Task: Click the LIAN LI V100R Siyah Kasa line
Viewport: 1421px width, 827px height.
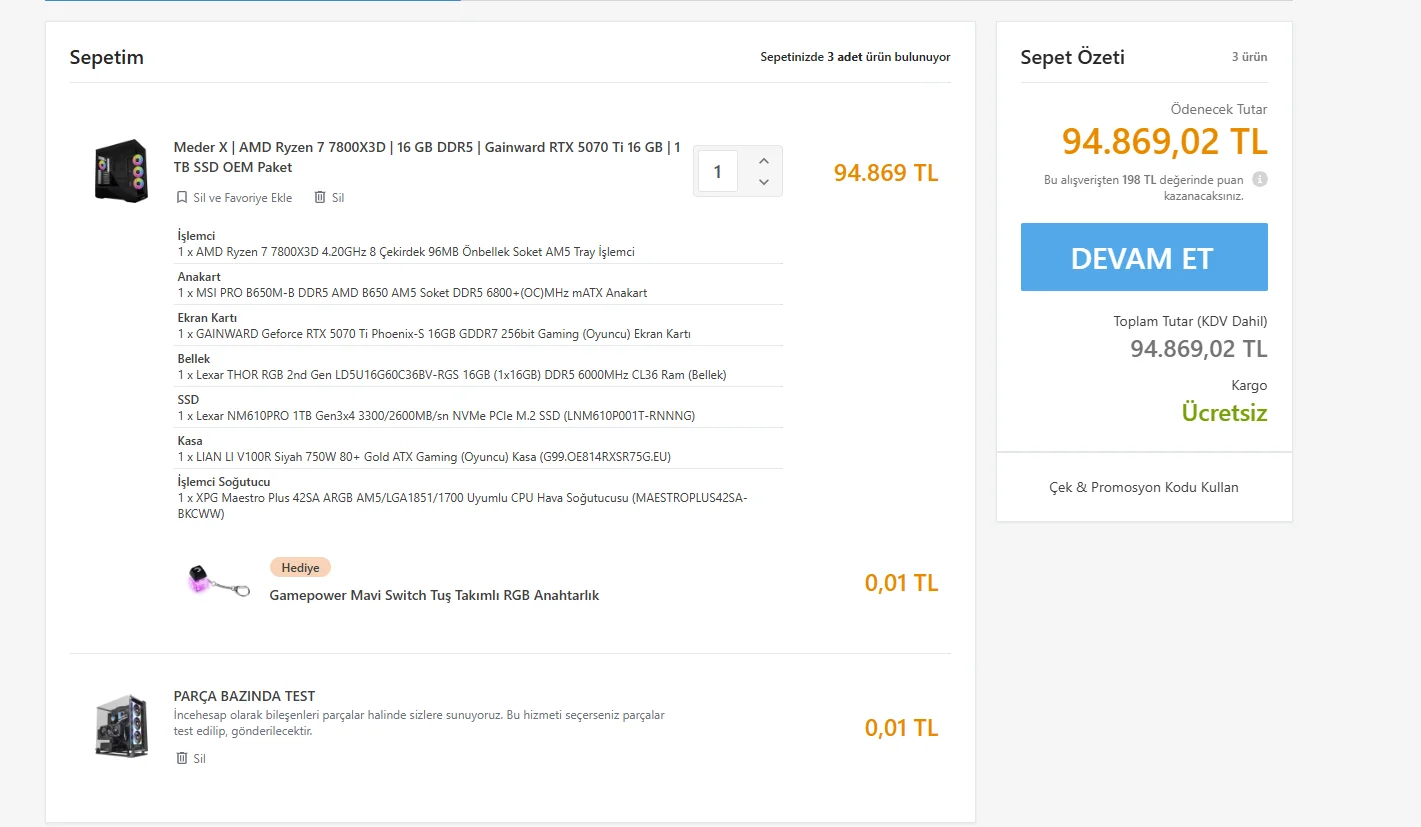Action: [x=424, y=457]
